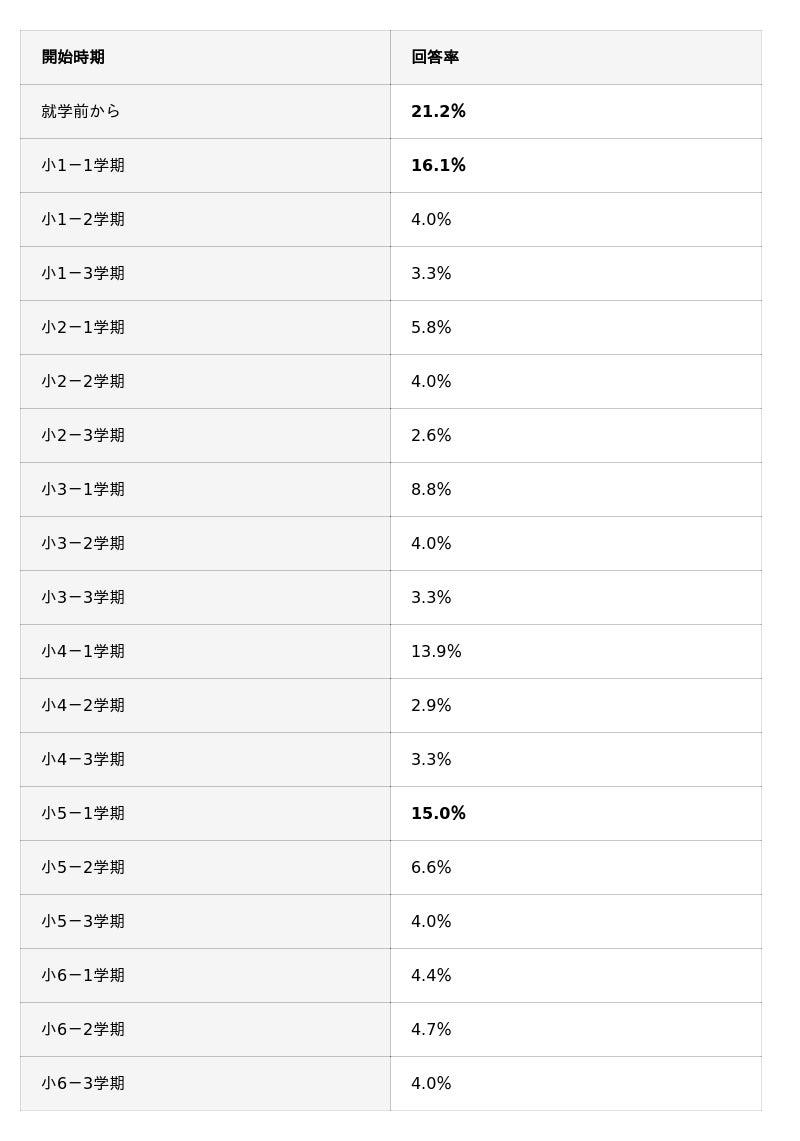The width and height of the screenshot is (800, 1141).
Task: Click the 6.6% value cell
Action: [431, 868]
